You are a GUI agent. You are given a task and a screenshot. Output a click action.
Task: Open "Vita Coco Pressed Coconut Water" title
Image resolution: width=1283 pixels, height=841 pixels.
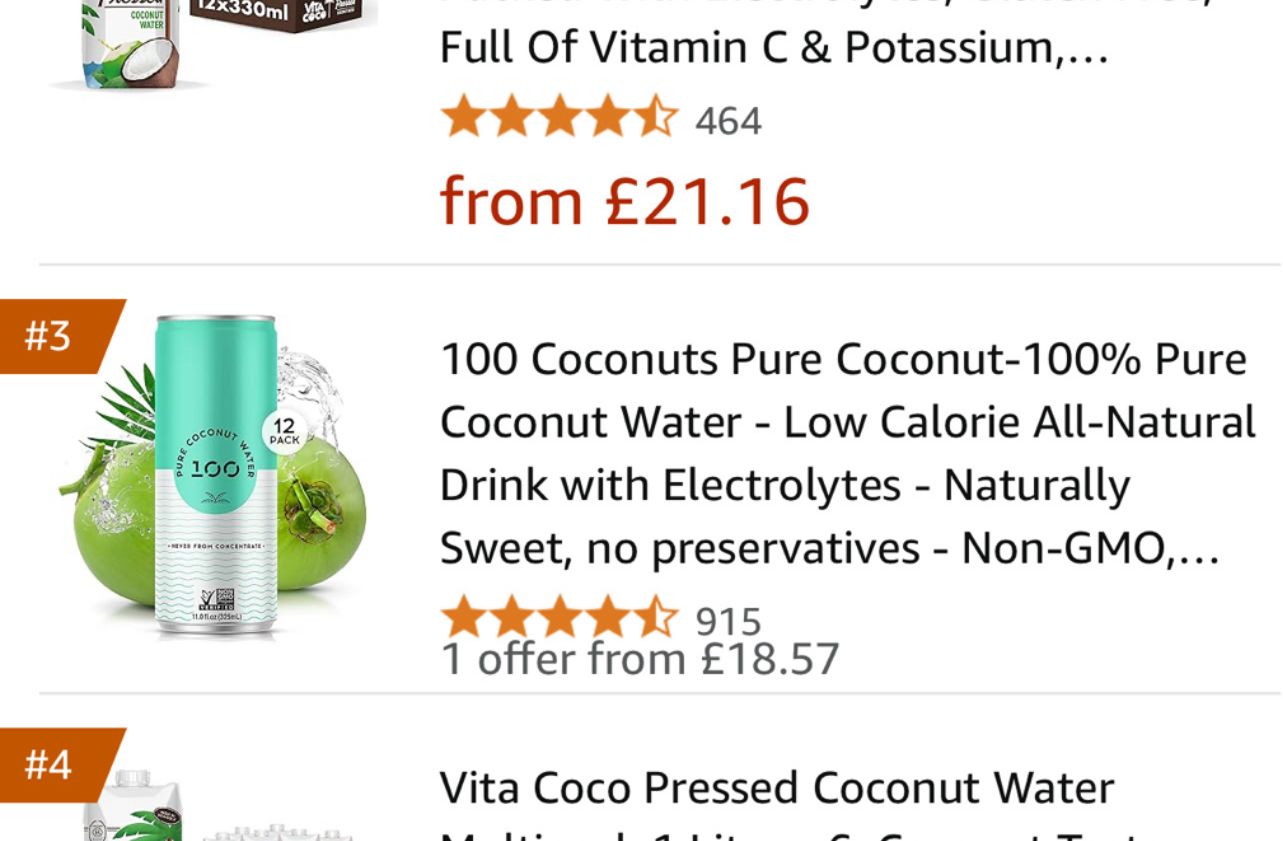coord(776,788)
